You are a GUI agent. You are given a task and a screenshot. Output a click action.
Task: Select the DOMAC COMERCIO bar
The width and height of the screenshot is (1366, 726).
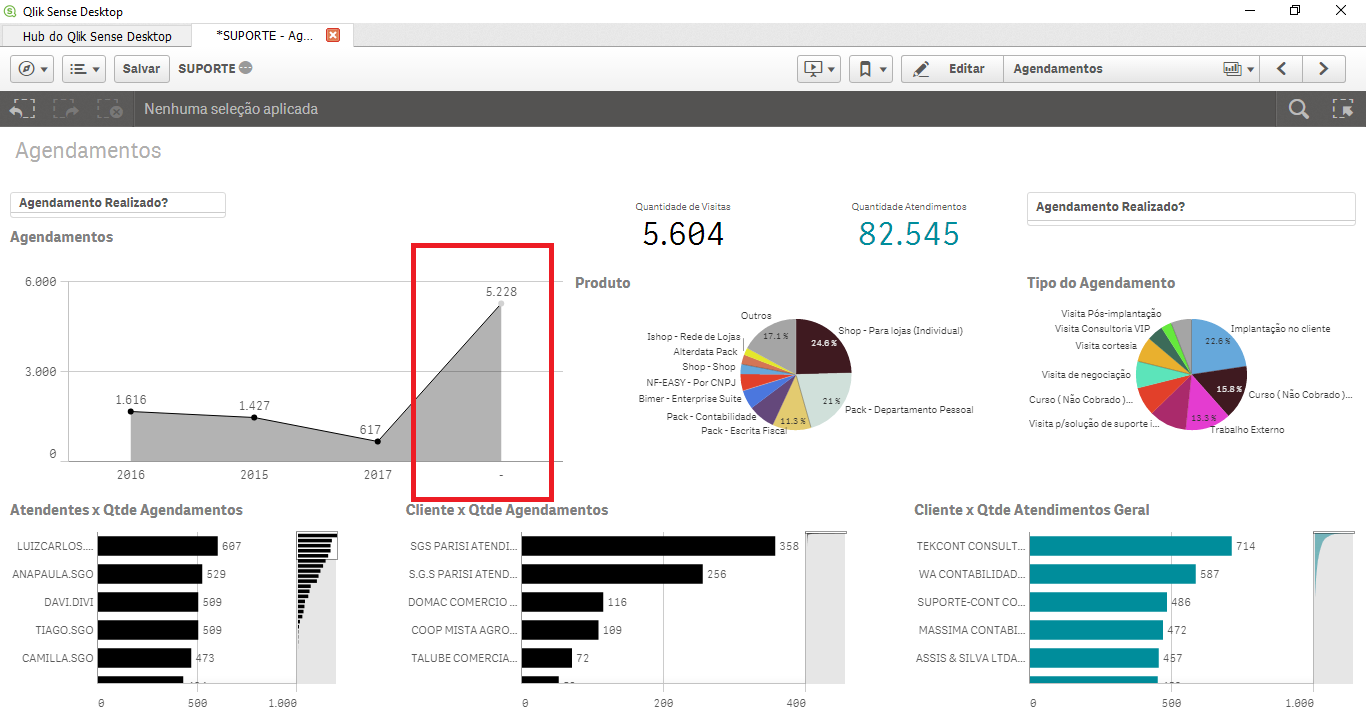pyautogui.click(x=562, y=602)
